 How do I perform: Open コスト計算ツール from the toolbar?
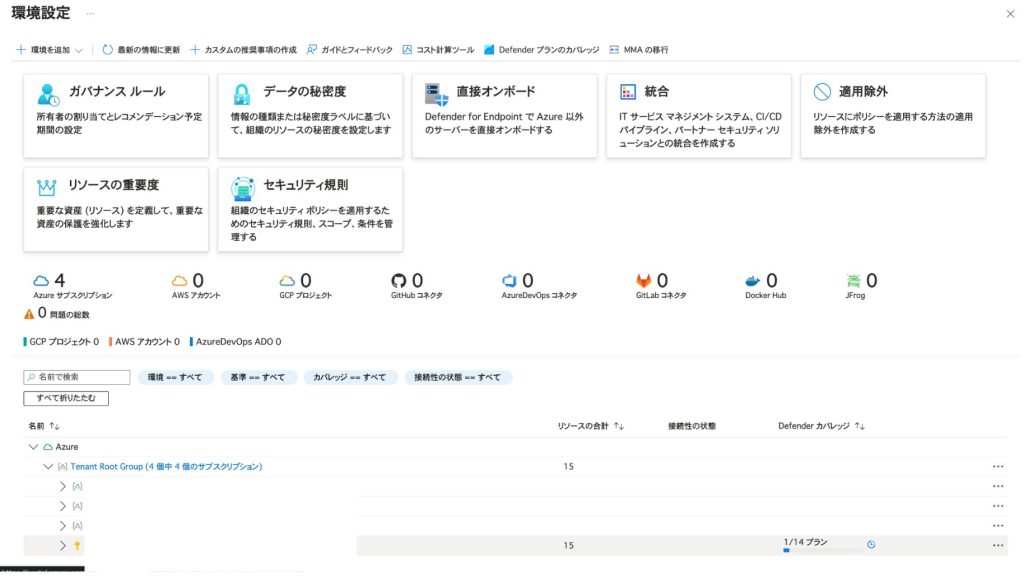click(438, 49)
